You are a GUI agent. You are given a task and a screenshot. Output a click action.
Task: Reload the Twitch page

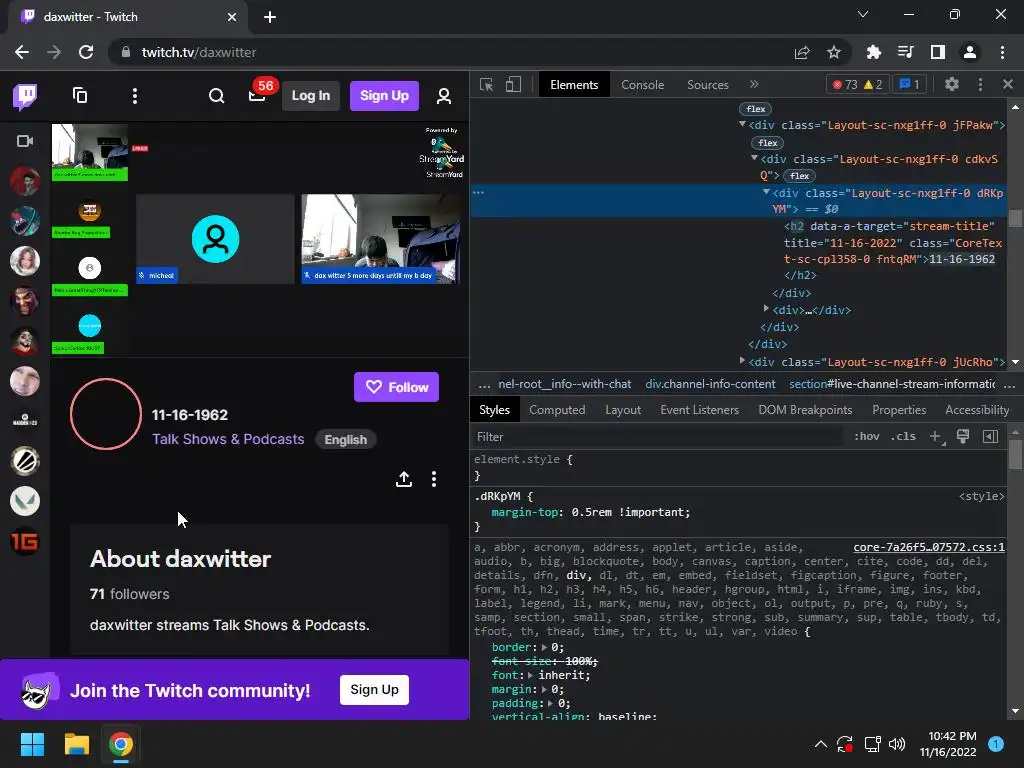pyautogui.click(x=86, y=52)
